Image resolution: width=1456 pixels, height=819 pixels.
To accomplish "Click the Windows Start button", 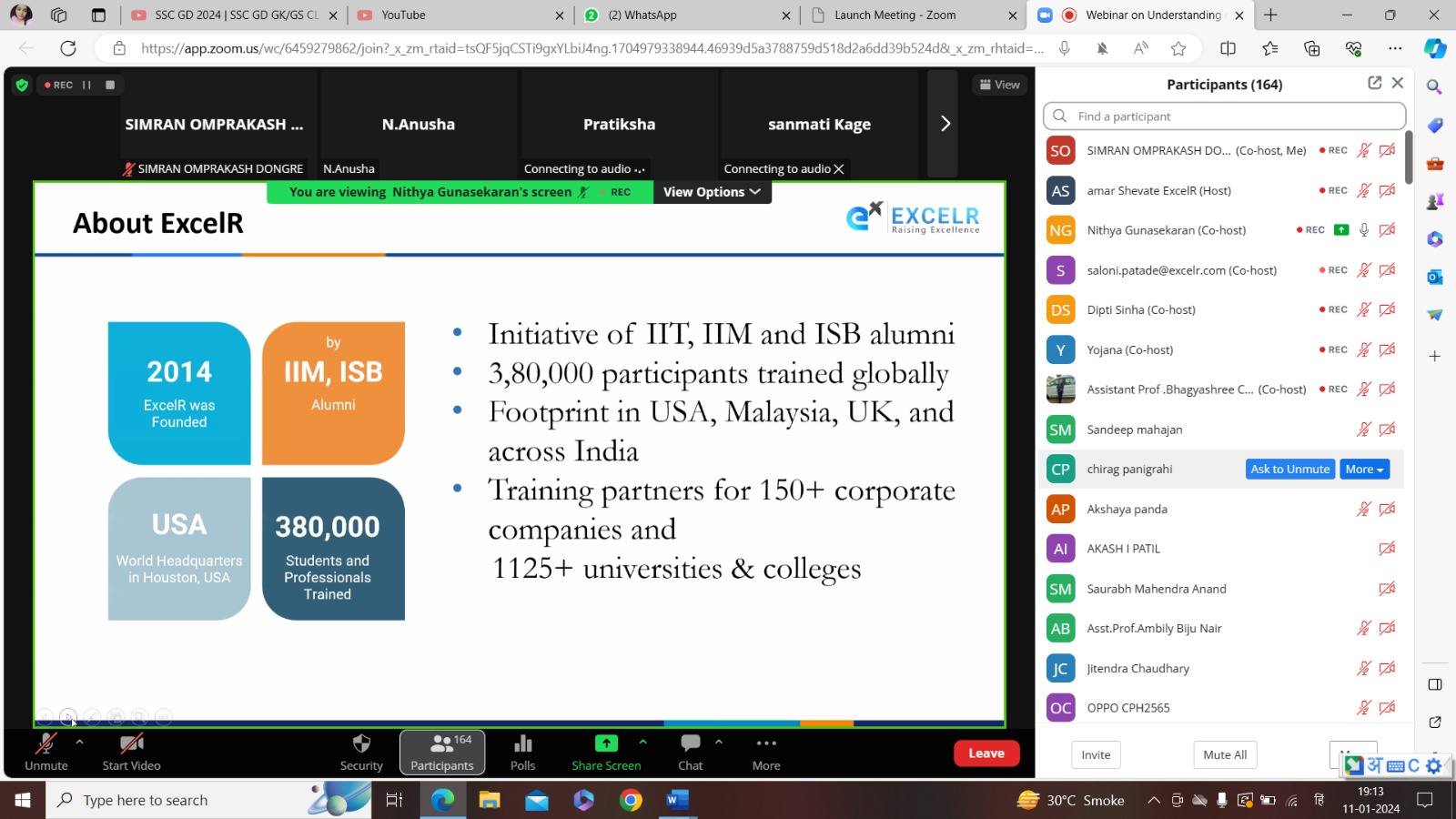I will click(x=23, y=800).
